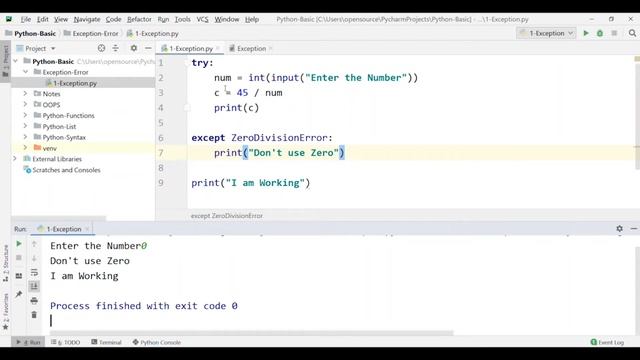Close the Exception editor tab
640x360 pixels.
click(270, 48)
